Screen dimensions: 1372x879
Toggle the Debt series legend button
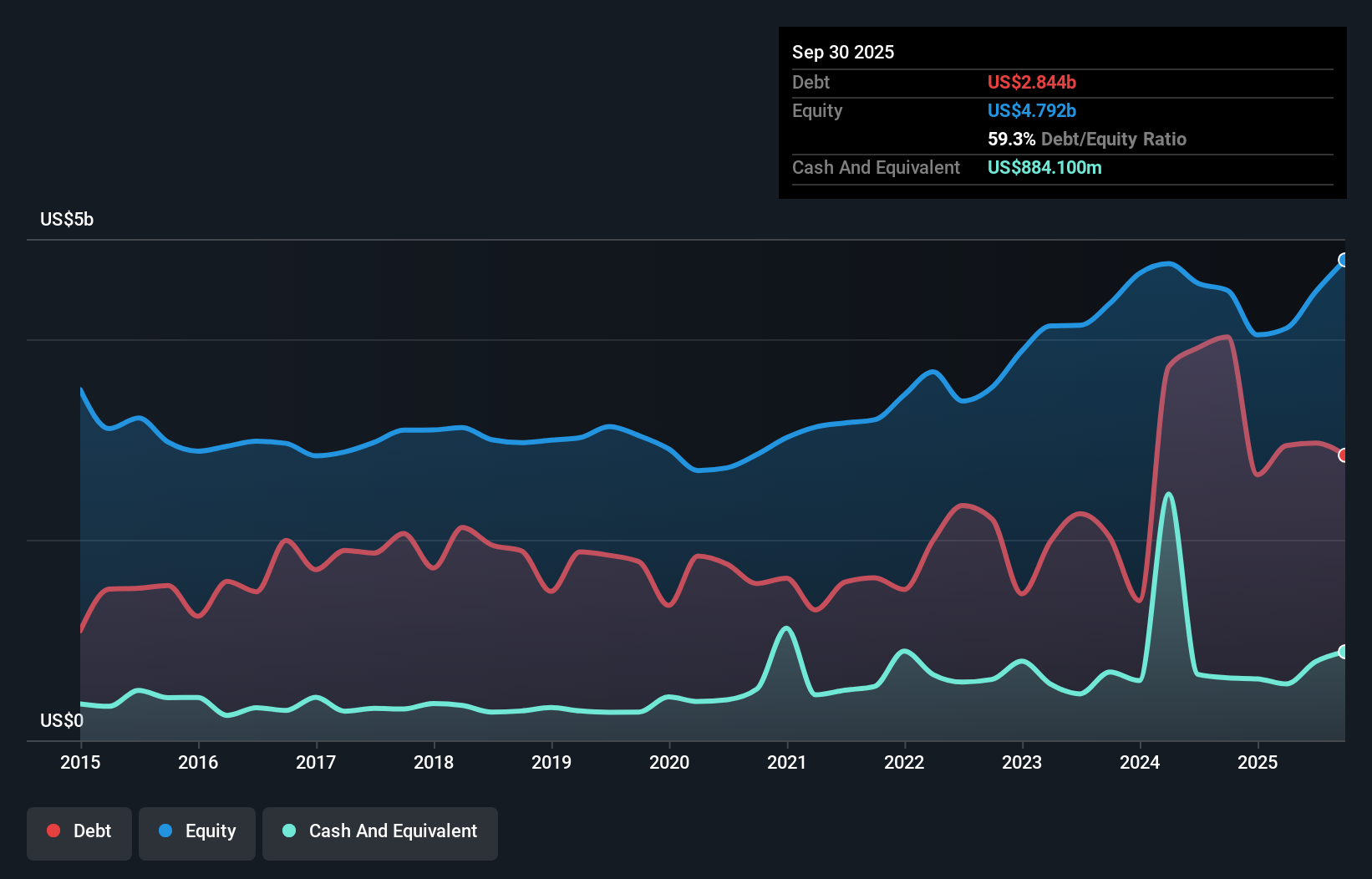79,833
